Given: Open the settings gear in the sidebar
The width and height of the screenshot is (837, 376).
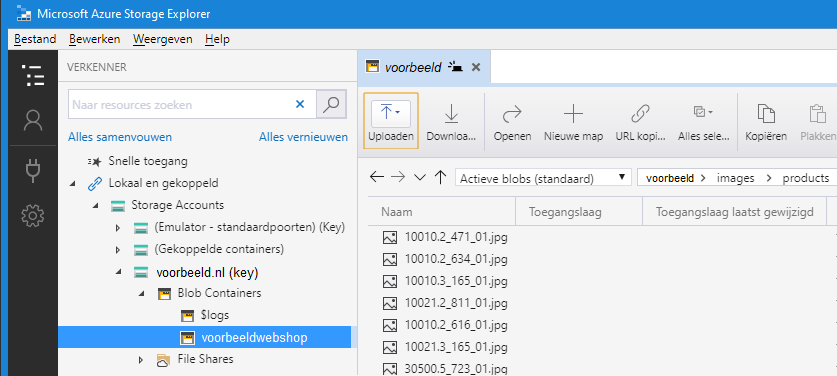Looking at the screenshot, I should pyautogui.click(x=33, y=216).
